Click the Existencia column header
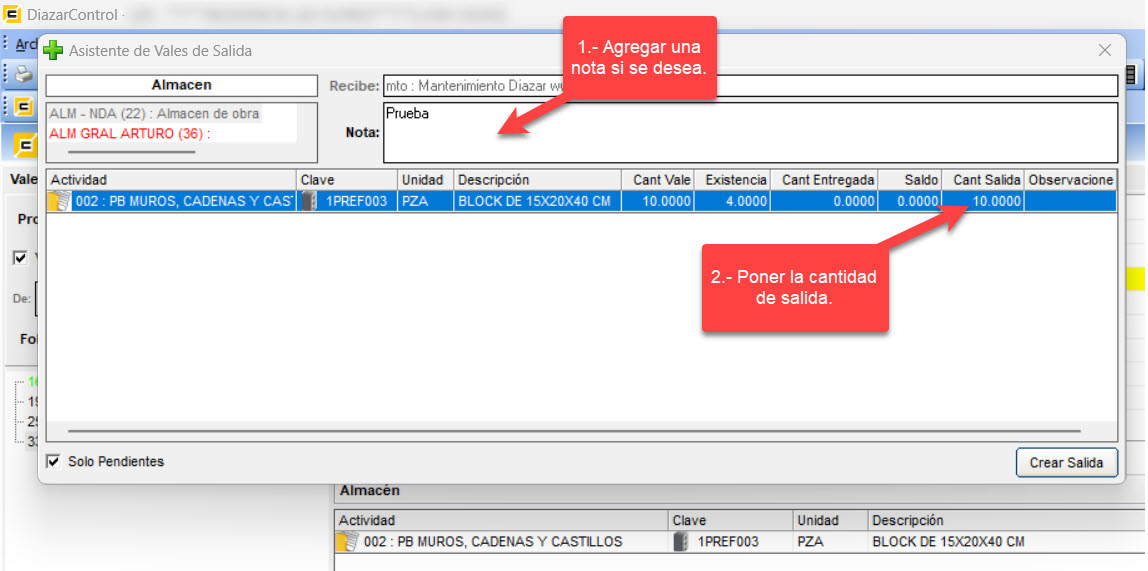The image size is (1148, 571). tap(735, 180)
